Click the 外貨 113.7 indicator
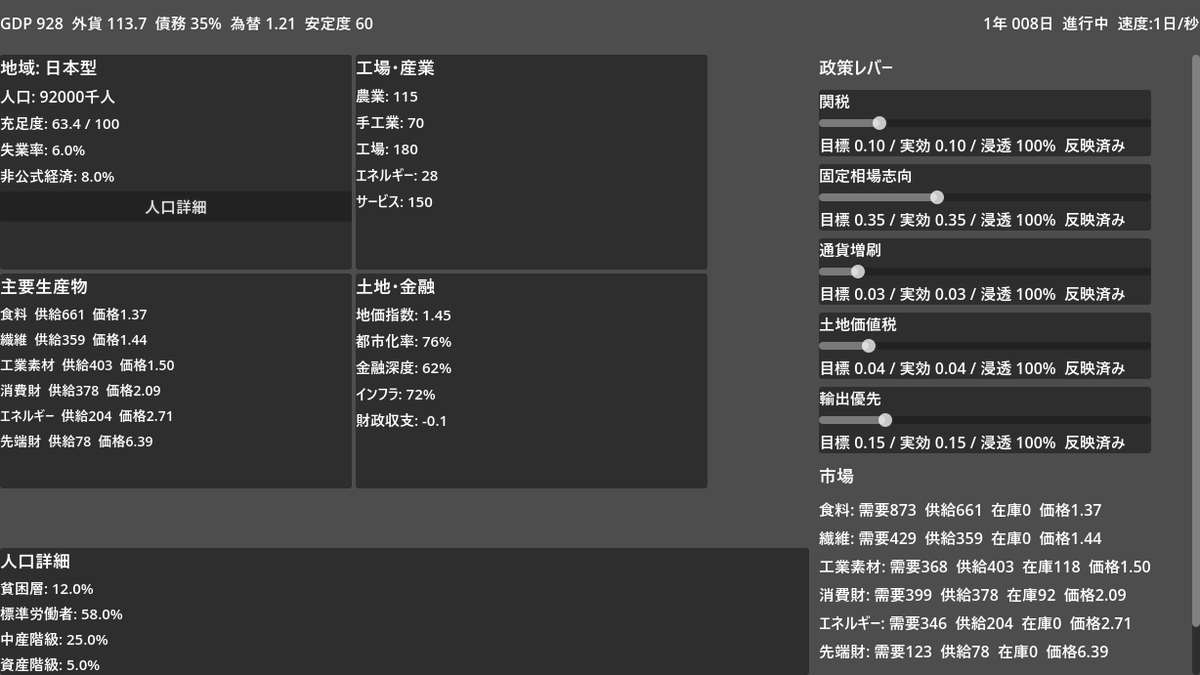 tap(110, 23)
